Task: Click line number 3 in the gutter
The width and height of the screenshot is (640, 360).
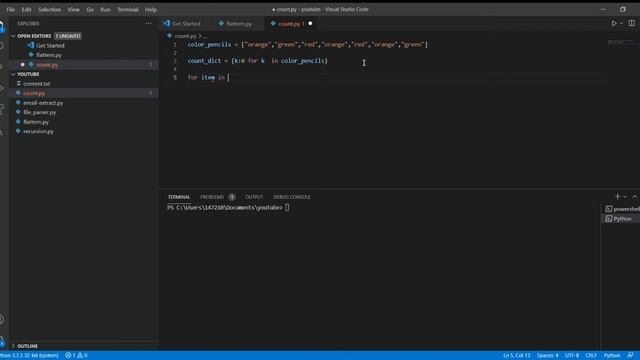Action: (x=175, y=61)
